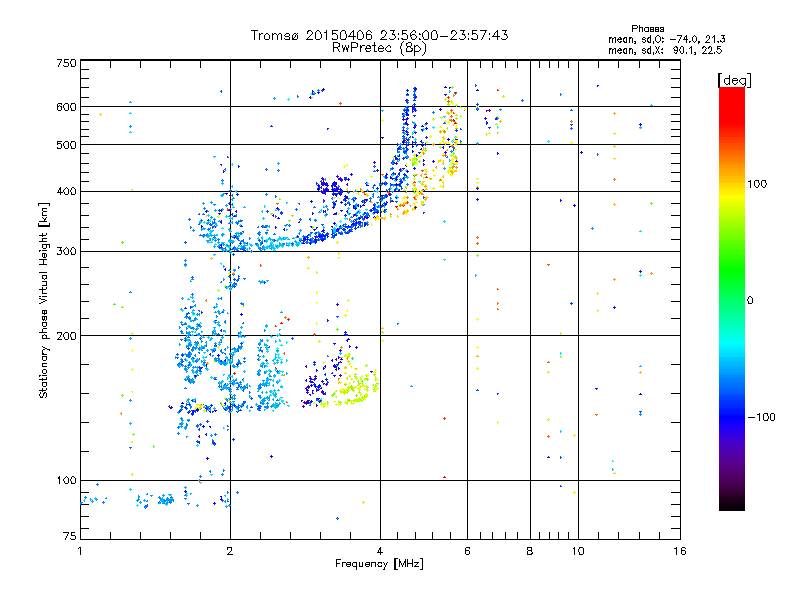
Task: Click the '[deg]' colorbar unit label
Action: point(734,81)
